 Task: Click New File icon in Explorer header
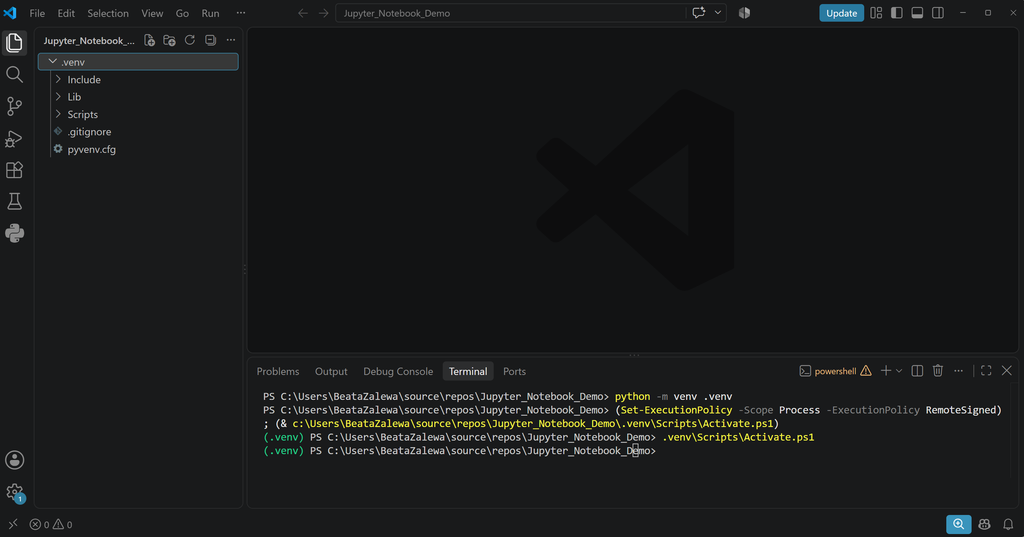coord(150,41)
